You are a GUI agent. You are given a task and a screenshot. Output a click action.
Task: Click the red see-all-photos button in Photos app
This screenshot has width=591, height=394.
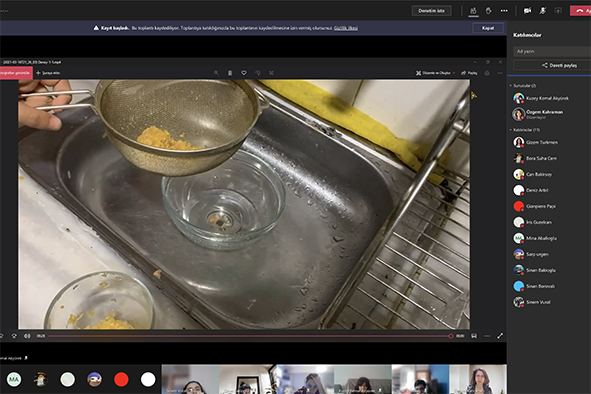coord(16,73)
